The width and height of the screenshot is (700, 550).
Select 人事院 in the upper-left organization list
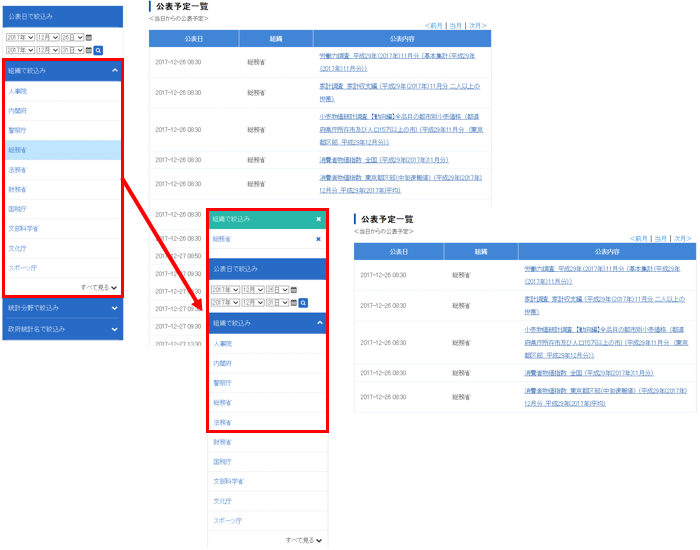click(17, 91)
